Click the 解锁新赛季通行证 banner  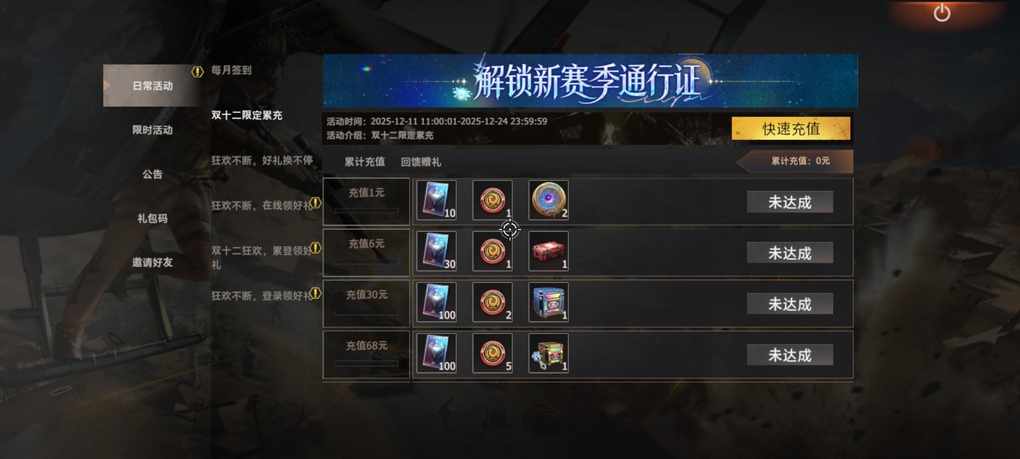[x=590, y=81]
